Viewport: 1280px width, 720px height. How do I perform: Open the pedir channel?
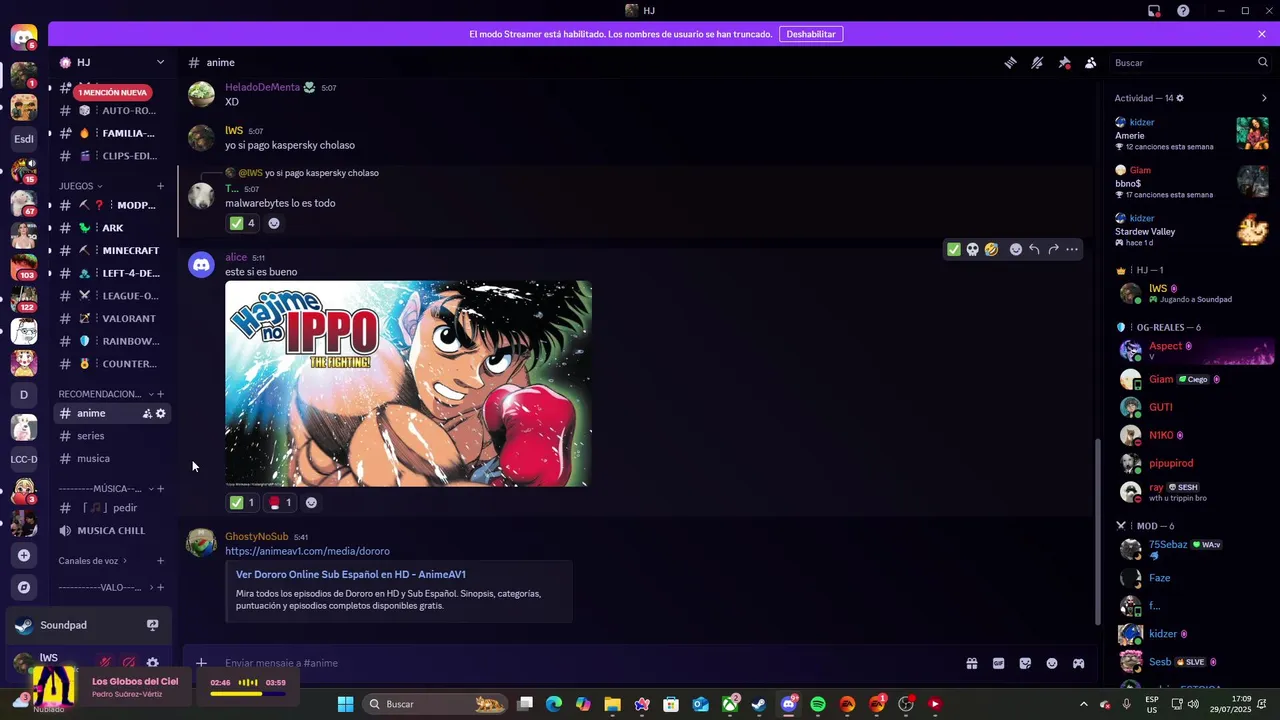click(111, 508)
